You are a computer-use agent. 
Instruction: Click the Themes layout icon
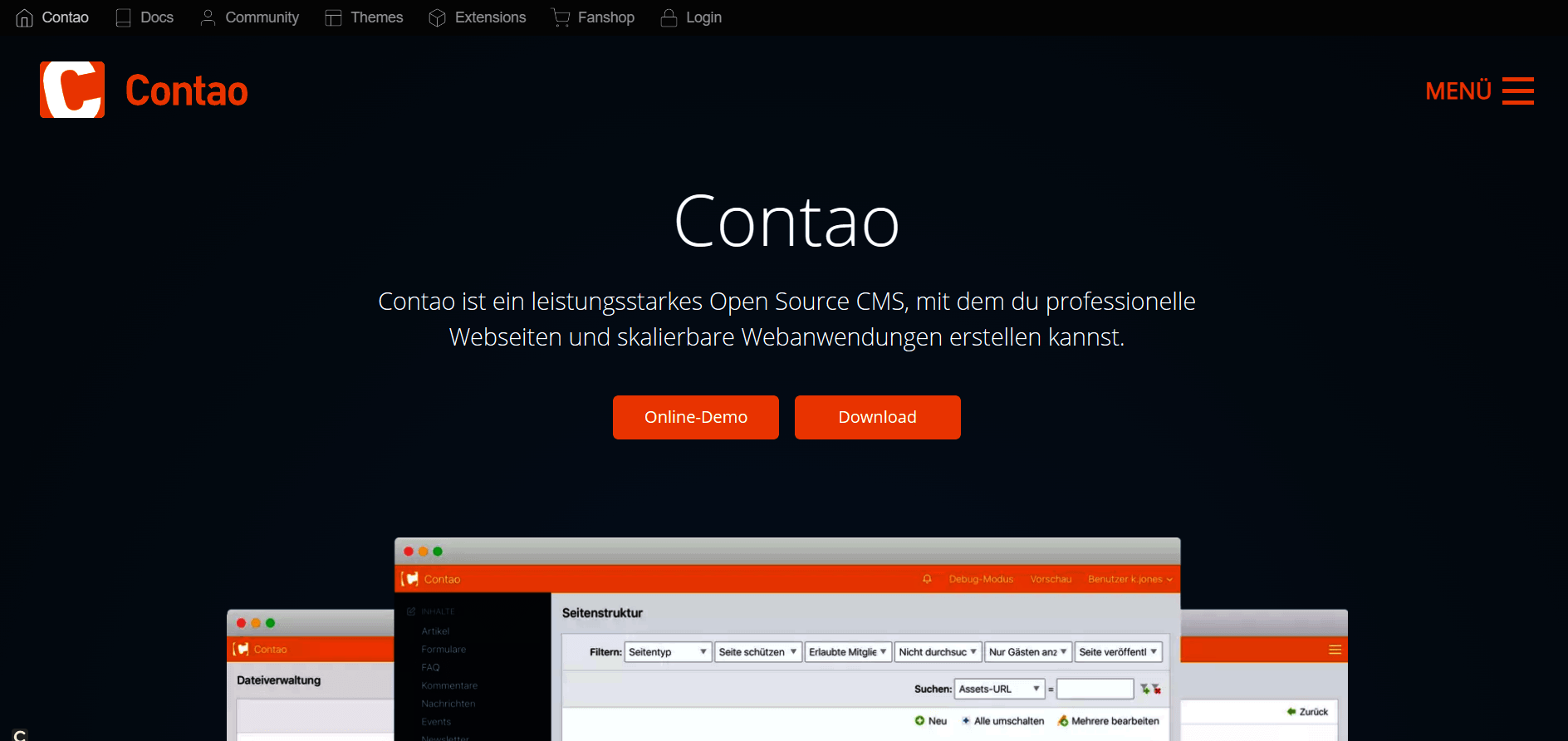coord(333,17)
